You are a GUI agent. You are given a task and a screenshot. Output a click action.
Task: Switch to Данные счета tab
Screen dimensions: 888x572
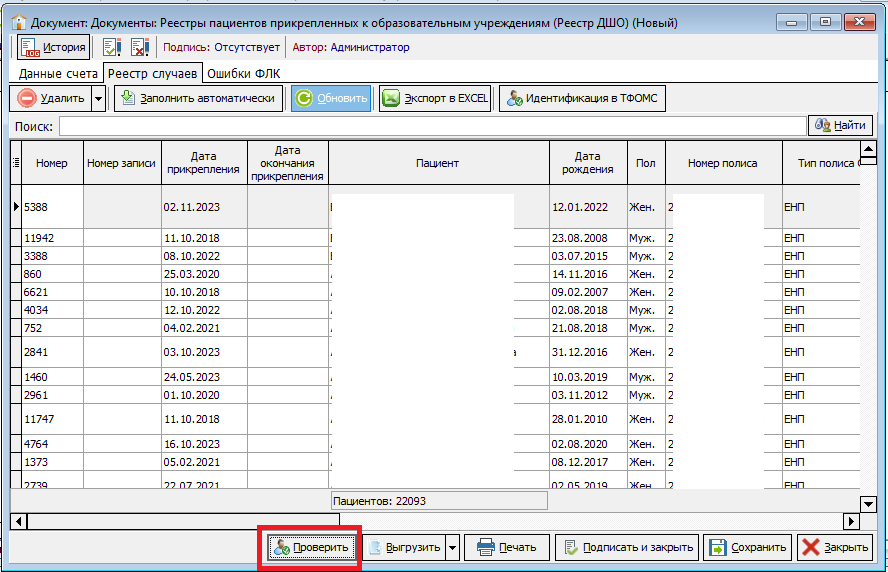pos(58,74)
